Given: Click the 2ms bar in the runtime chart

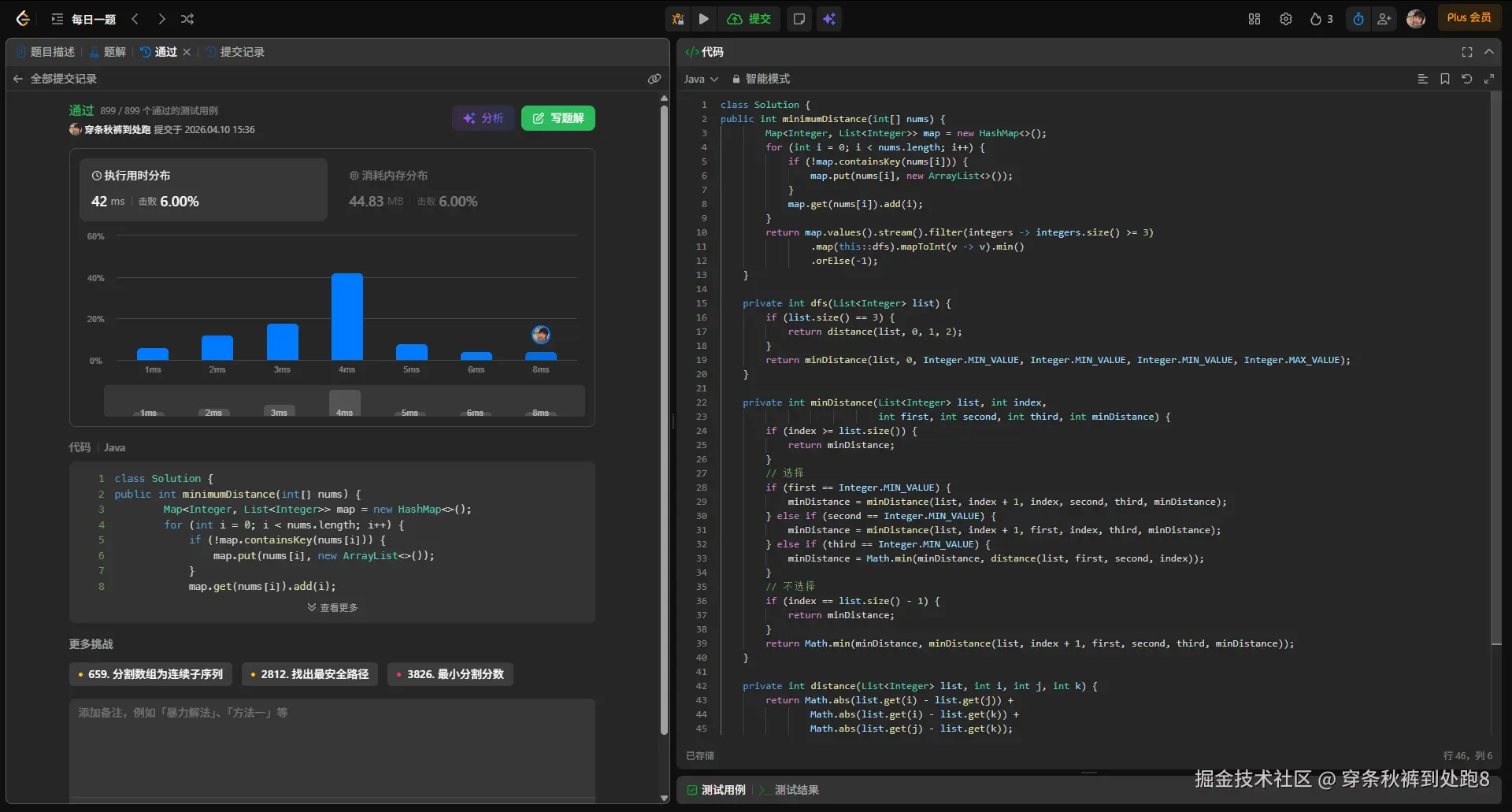Looking at the screenshot, I should point(217,347).
